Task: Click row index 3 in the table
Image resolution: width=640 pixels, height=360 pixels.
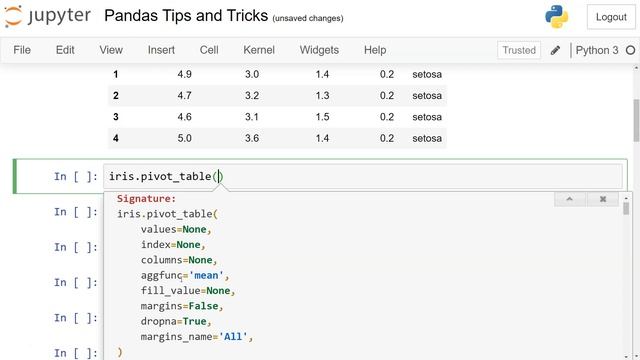Action: click(116, 117)
